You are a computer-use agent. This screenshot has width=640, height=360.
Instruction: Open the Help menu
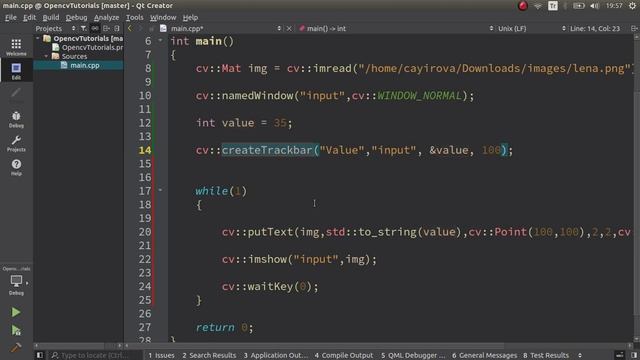(190, 18)
